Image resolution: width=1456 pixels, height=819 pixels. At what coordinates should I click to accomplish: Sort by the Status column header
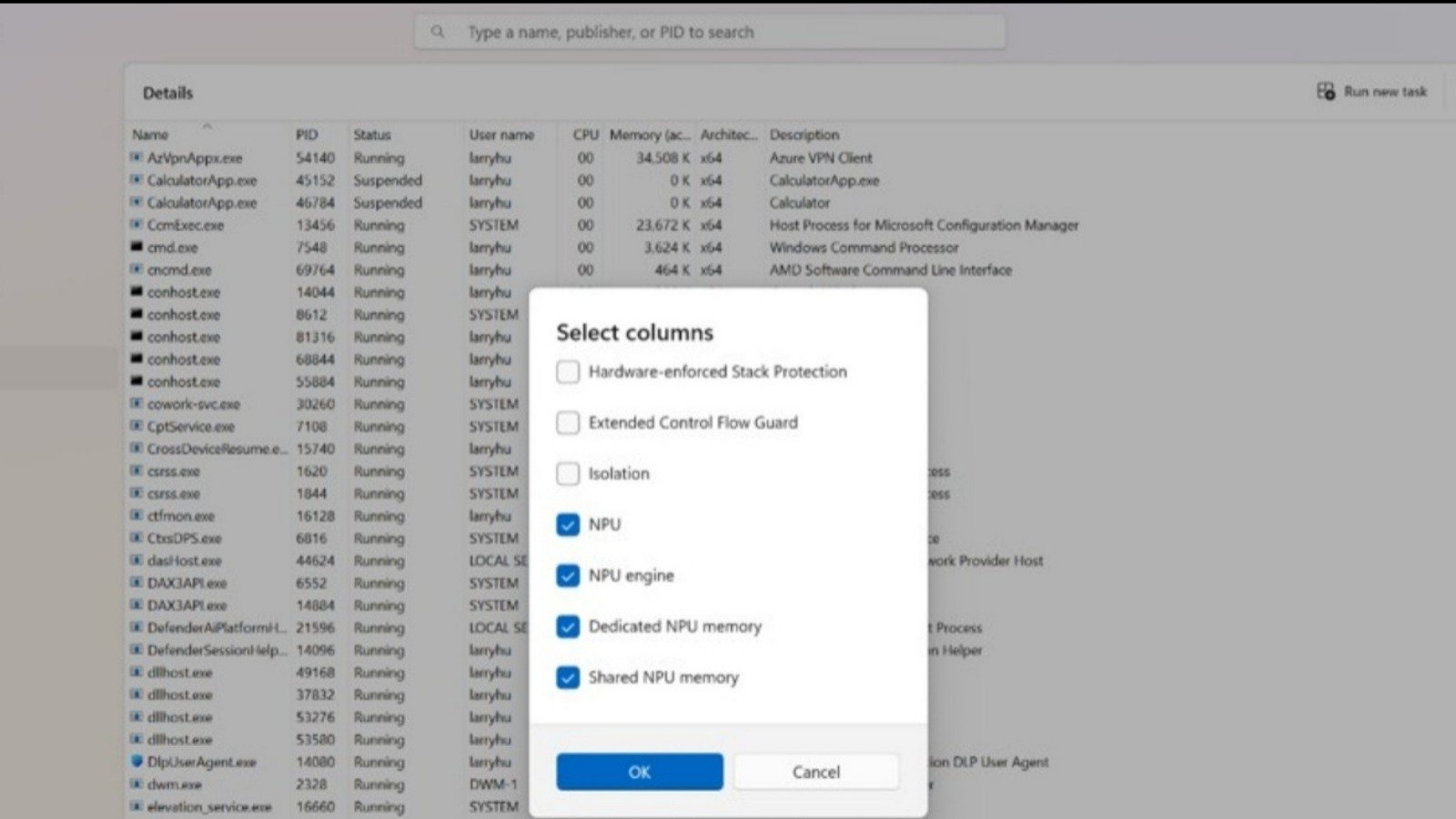coord(372,135)
